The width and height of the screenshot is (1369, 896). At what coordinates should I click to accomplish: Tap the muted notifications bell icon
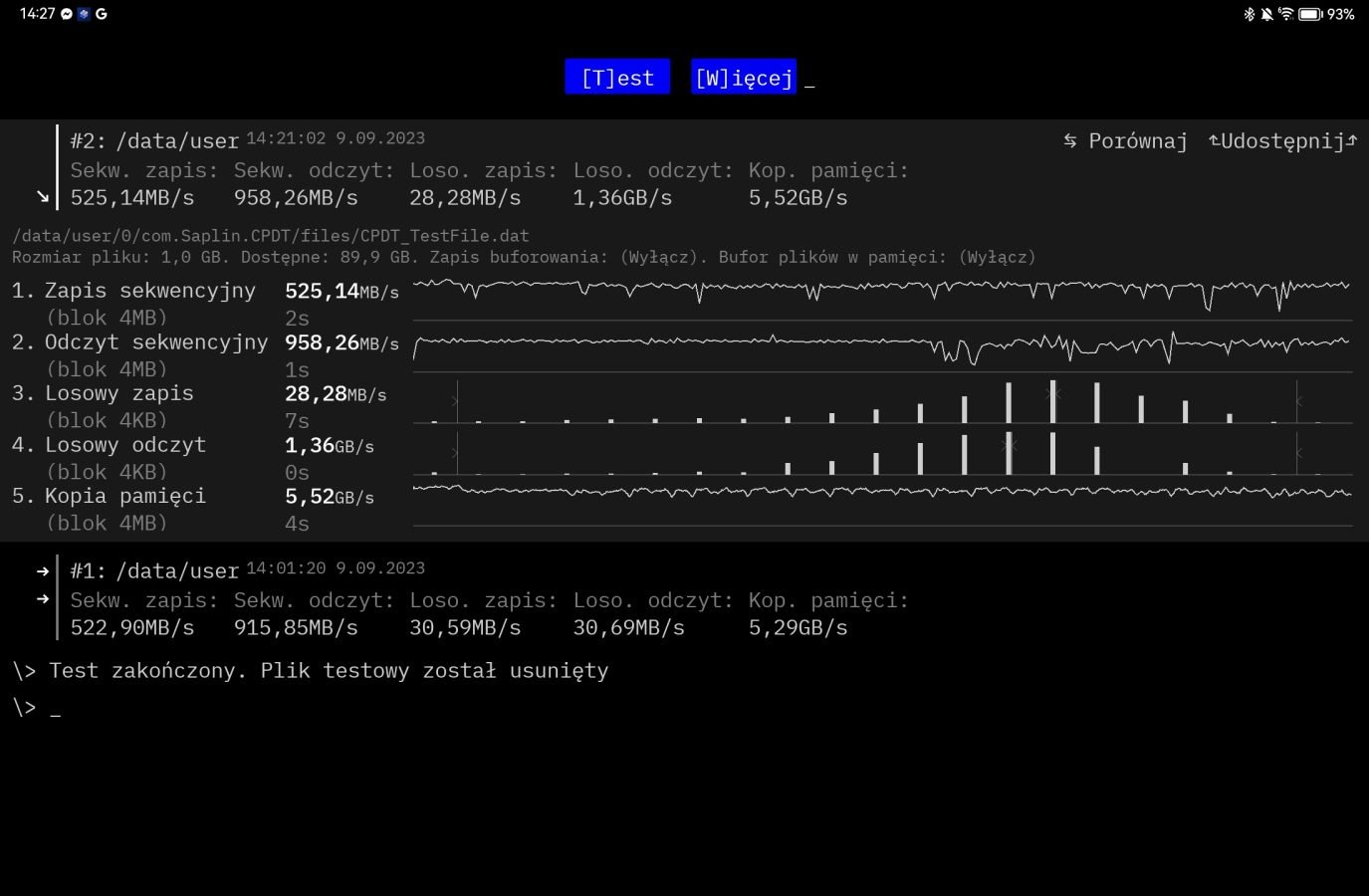click(1266, 14)
